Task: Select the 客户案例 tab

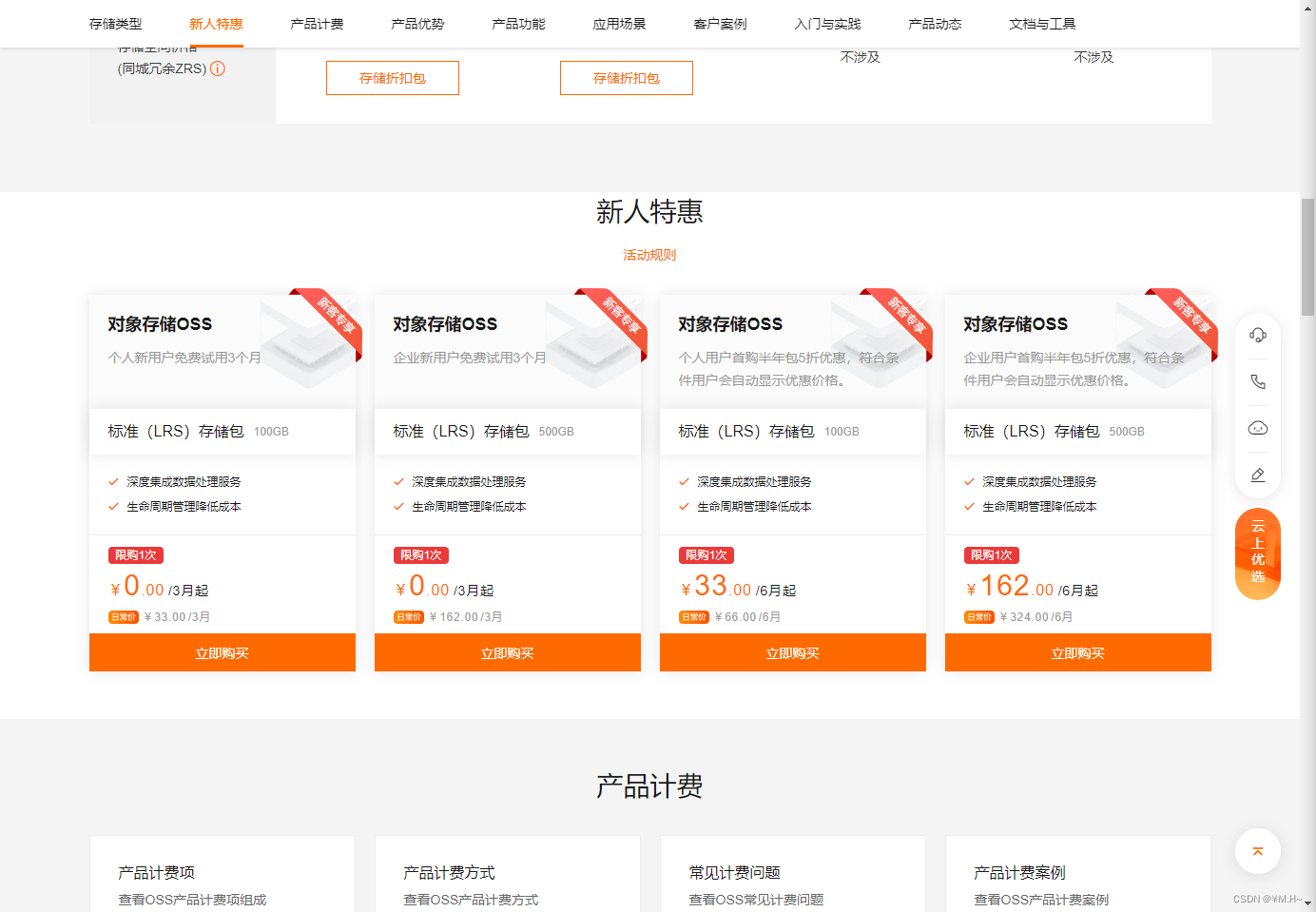Action: tap(720, 24)
